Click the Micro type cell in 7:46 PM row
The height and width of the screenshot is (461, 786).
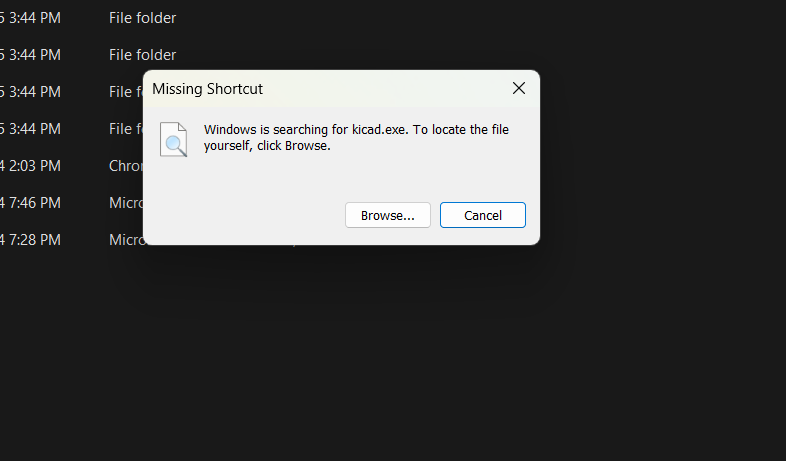125,203
